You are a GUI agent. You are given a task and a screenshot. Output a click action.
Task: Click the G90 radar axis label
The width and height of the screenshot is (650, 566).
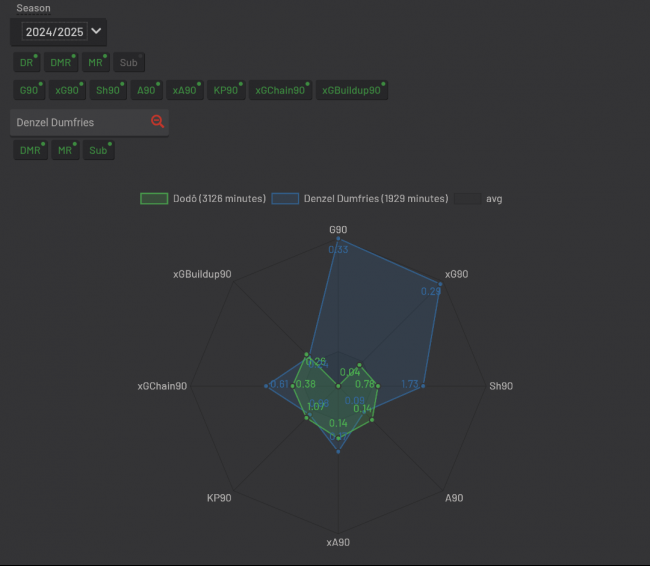(338, 230)
